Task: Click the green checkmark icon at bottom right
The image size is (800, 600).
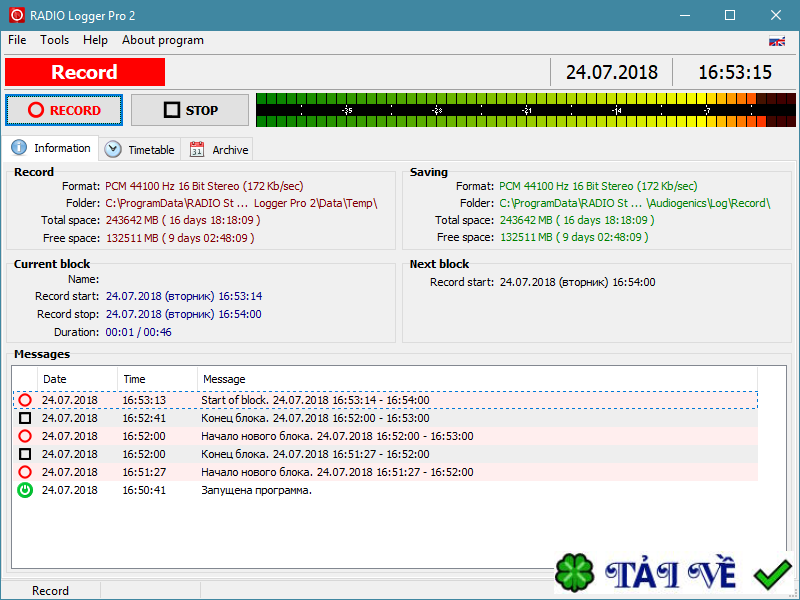Action: 770,573
